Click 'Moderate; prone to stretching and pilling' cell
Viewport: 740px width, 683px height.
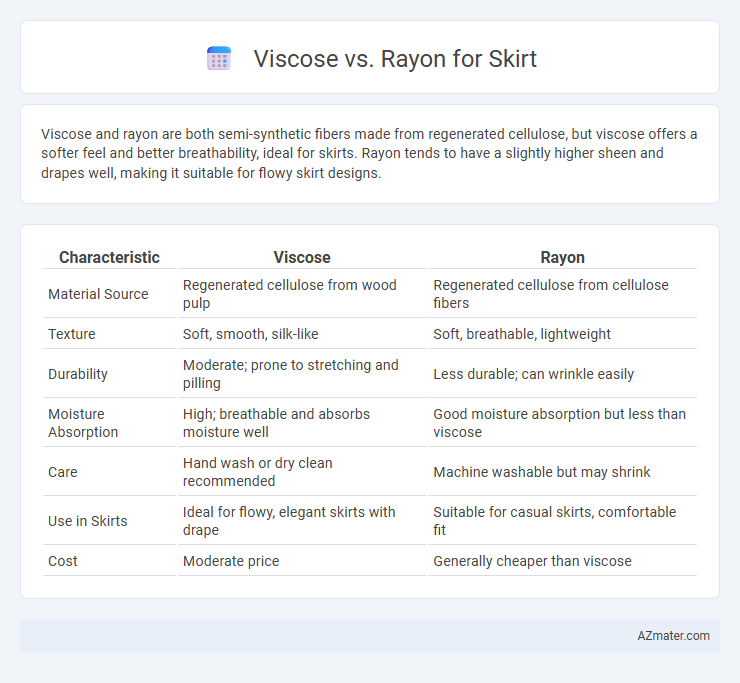pos(302,374)
